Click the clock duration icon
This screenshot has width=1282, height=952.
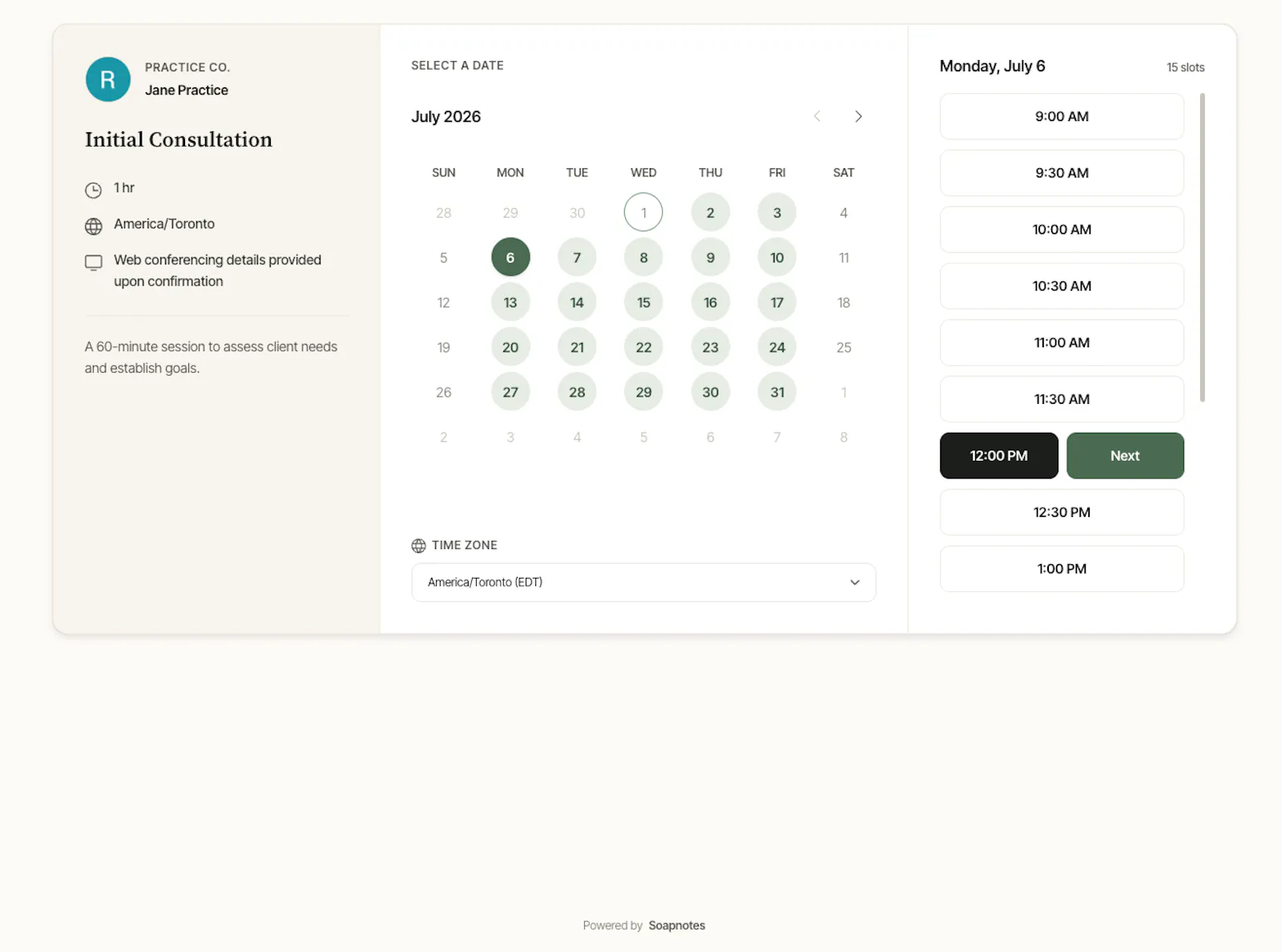[94, 190]
